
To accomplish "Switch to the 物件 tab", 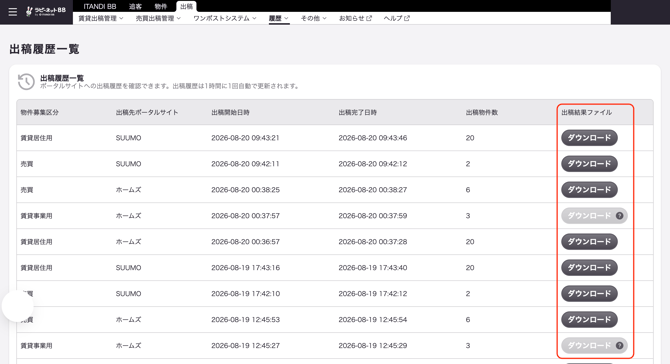I will (x=161, y=6).
